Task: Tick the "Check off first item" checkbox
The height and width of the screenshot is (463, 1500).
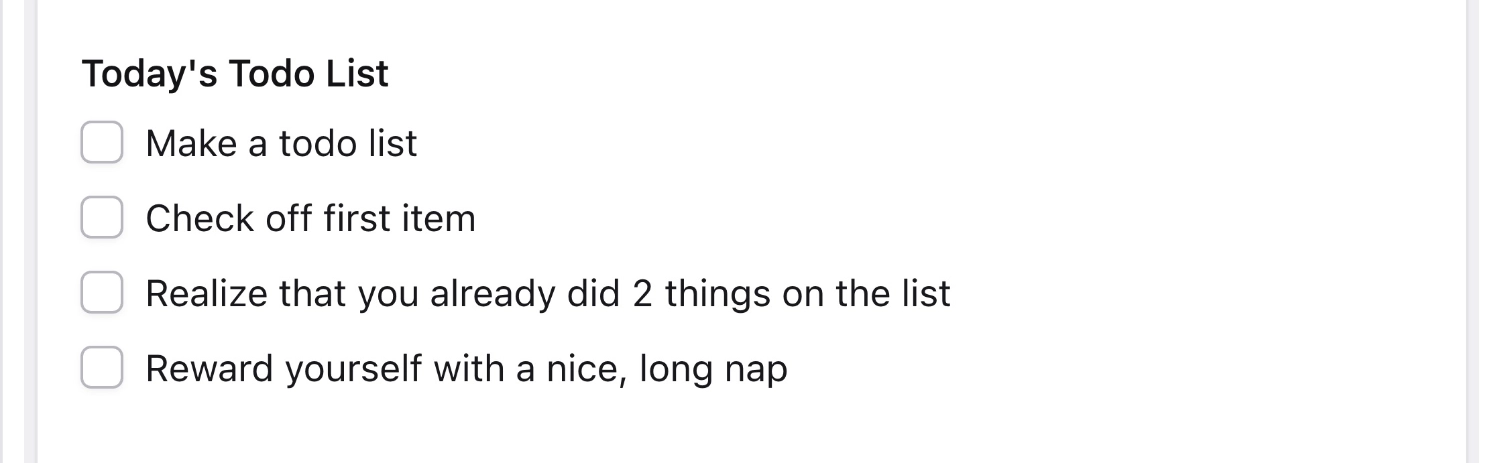Action: (x=101, y=218)
